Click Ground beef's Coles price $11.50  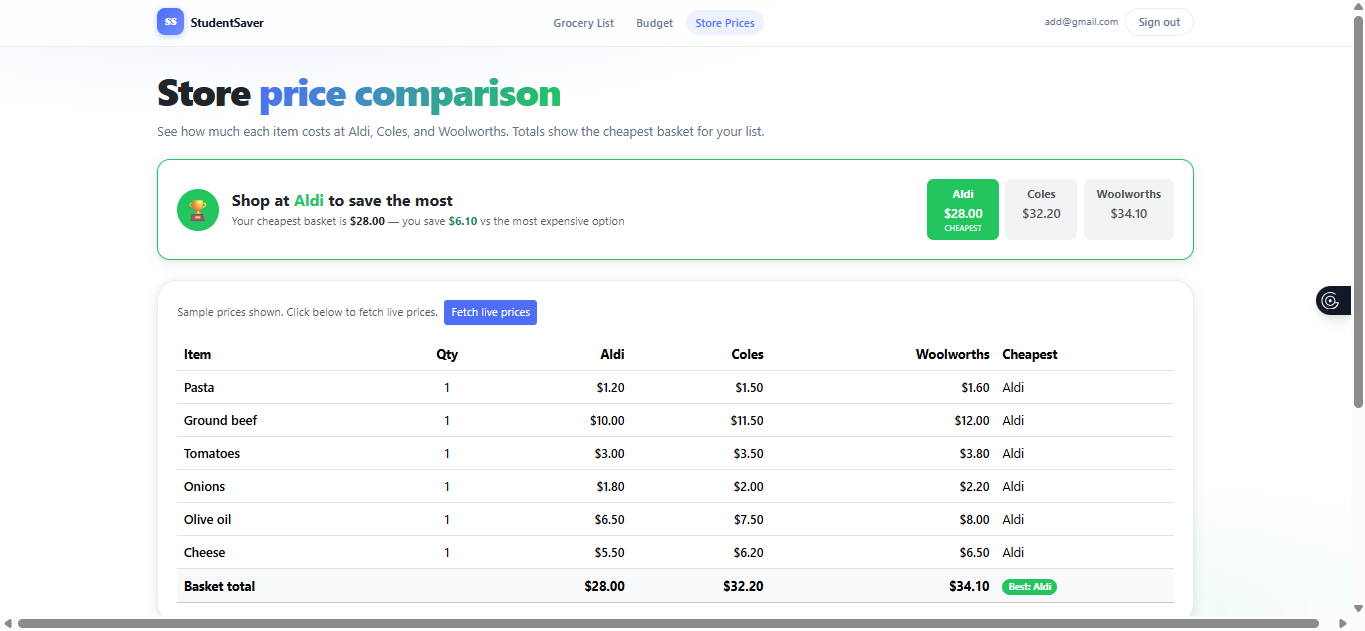tap(747, 421)
